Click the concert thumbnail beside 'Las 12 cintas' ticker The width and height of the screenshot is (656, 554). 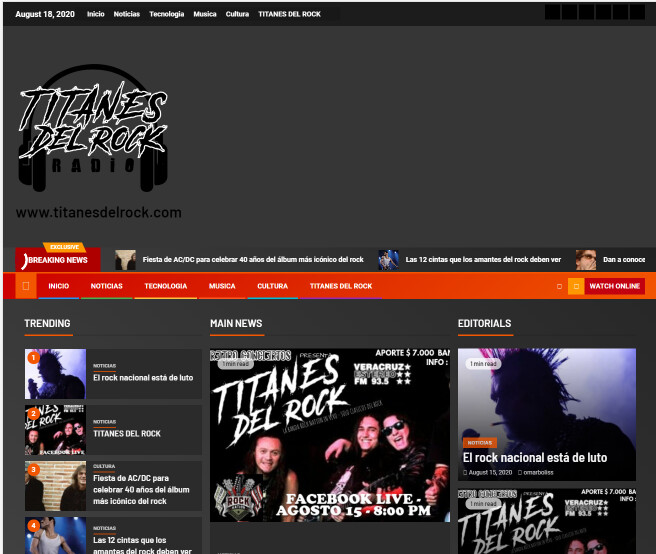[x=389, y=260]
